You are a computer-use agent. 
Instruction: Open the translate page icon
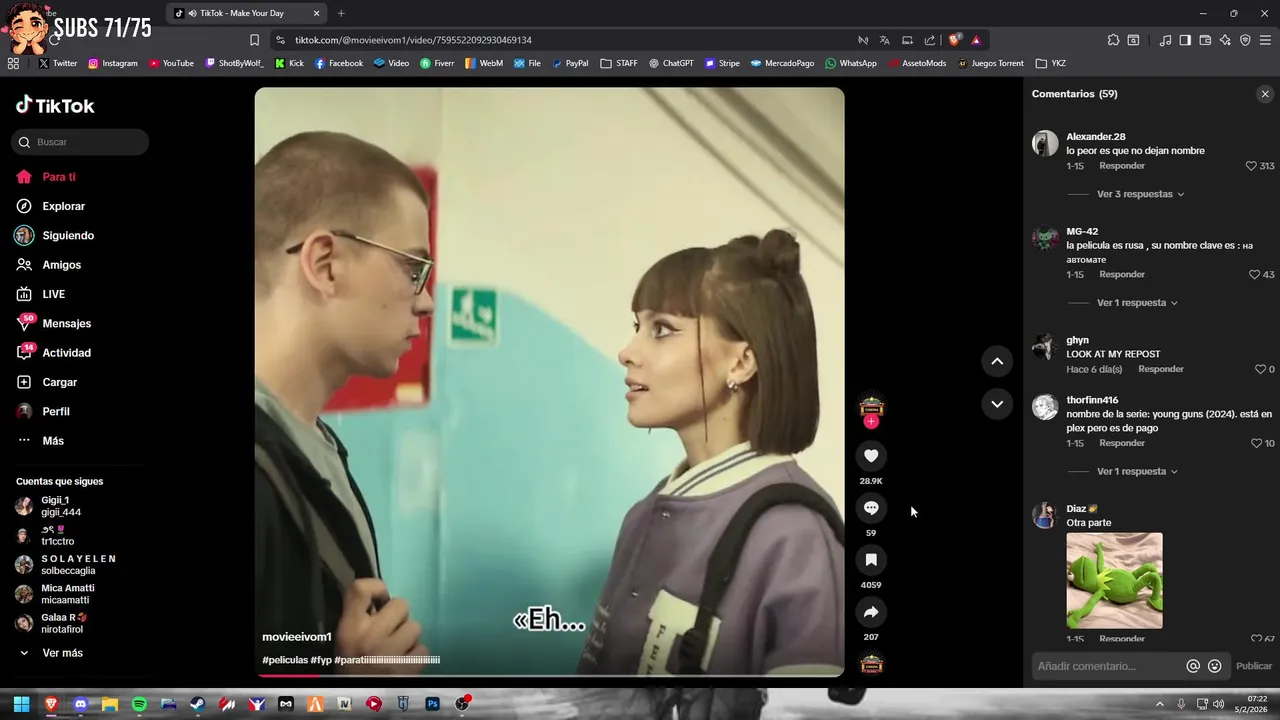click(885, 40)
